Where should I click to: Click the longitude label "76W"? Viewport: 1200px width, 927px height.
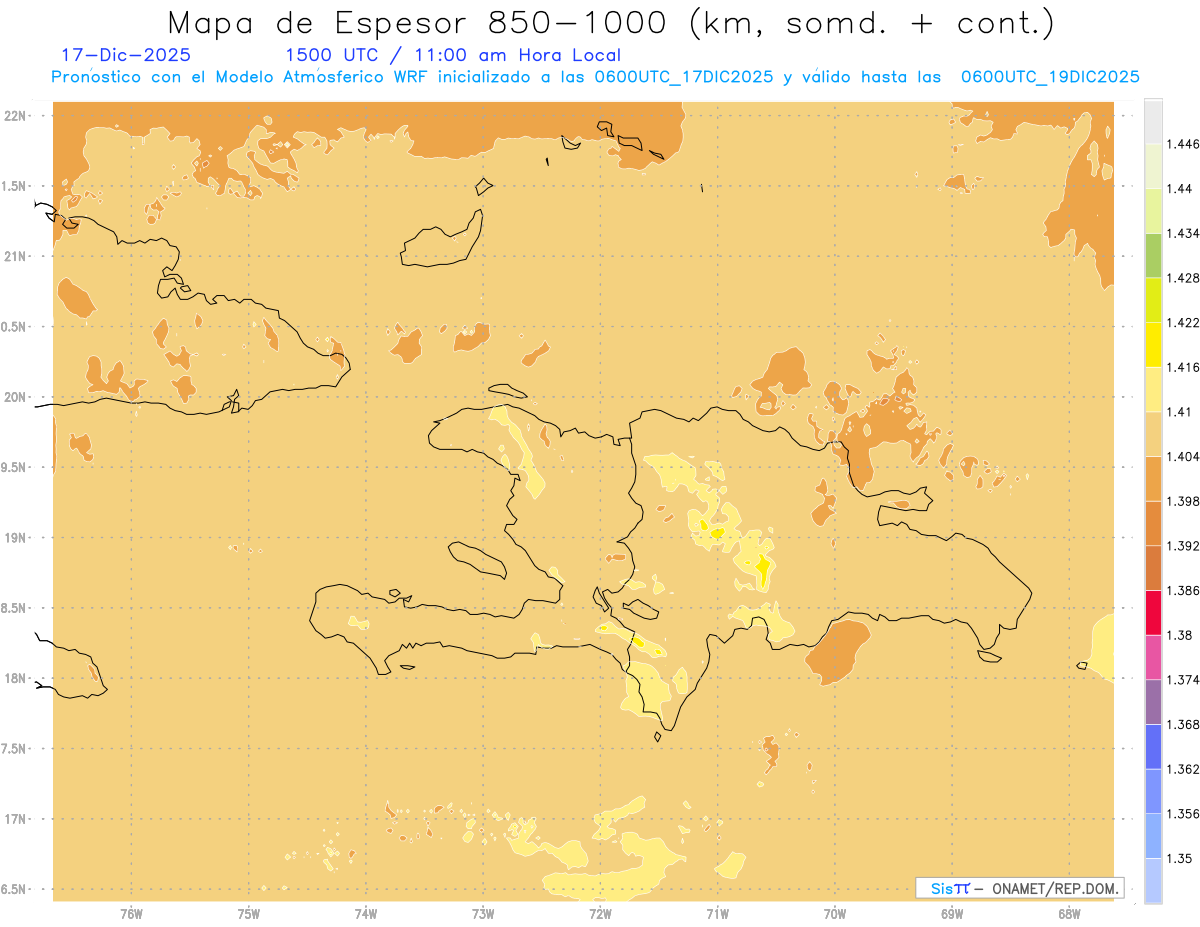pyautogui.click(x=131, y=914)
